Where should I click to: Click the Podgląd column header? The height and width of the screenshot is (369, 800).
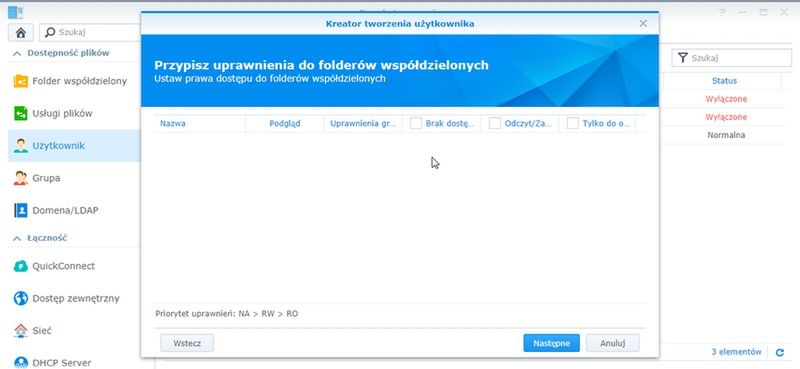tap(285, 124)
